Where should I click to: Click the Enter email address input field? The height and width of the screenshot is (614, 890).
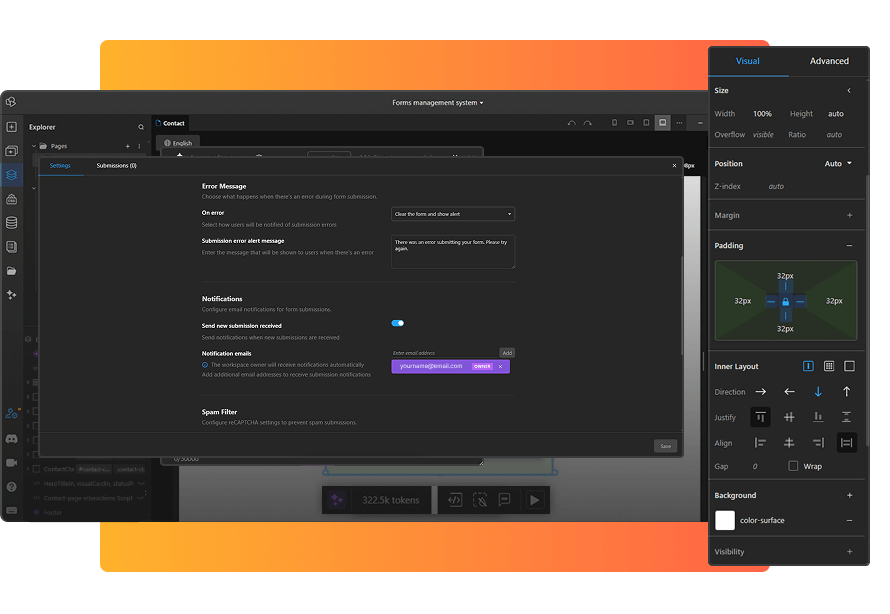(x=440, y=353)
